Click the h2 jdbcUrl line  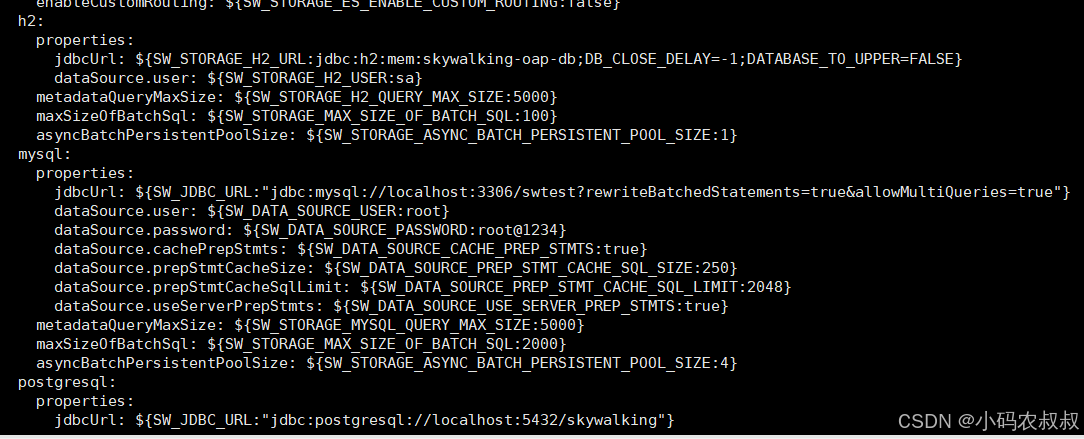click(x=508, y=59)
